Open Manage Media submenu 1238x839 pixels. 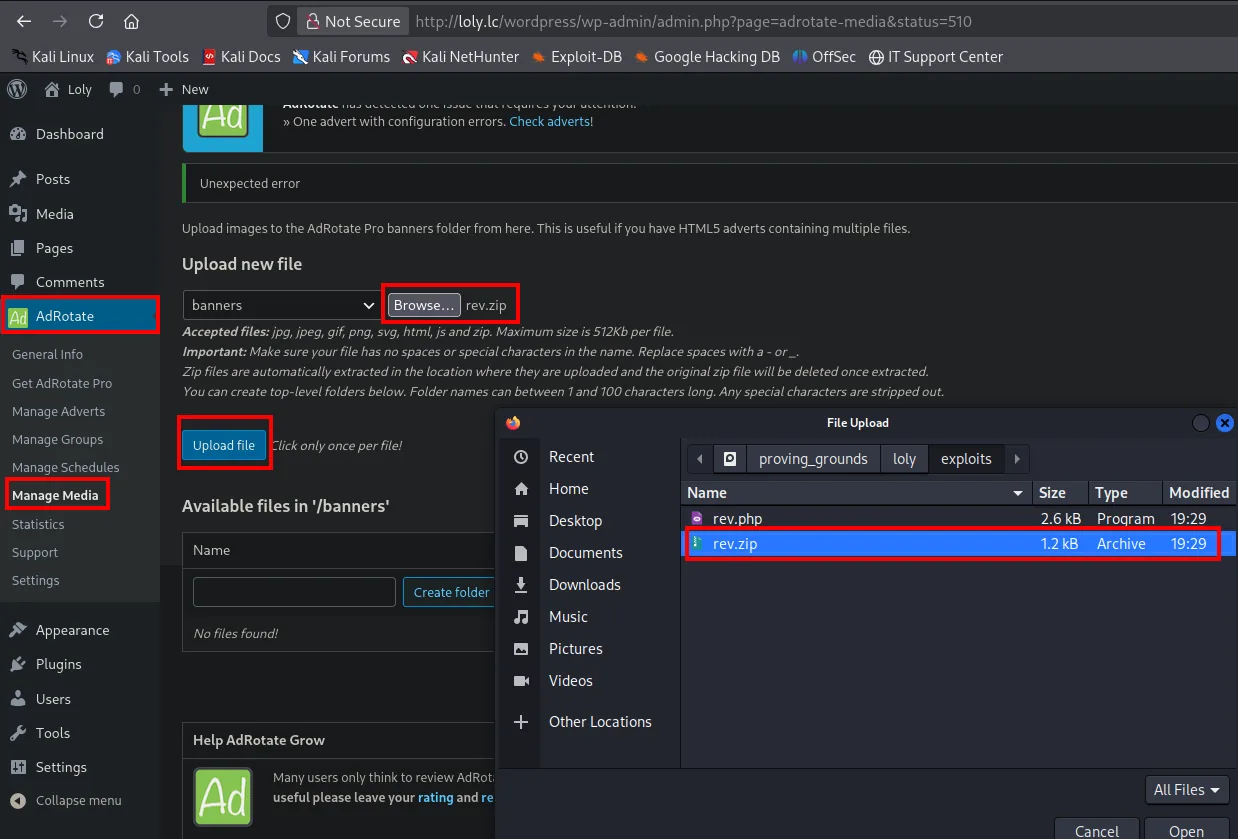[55, 495]
